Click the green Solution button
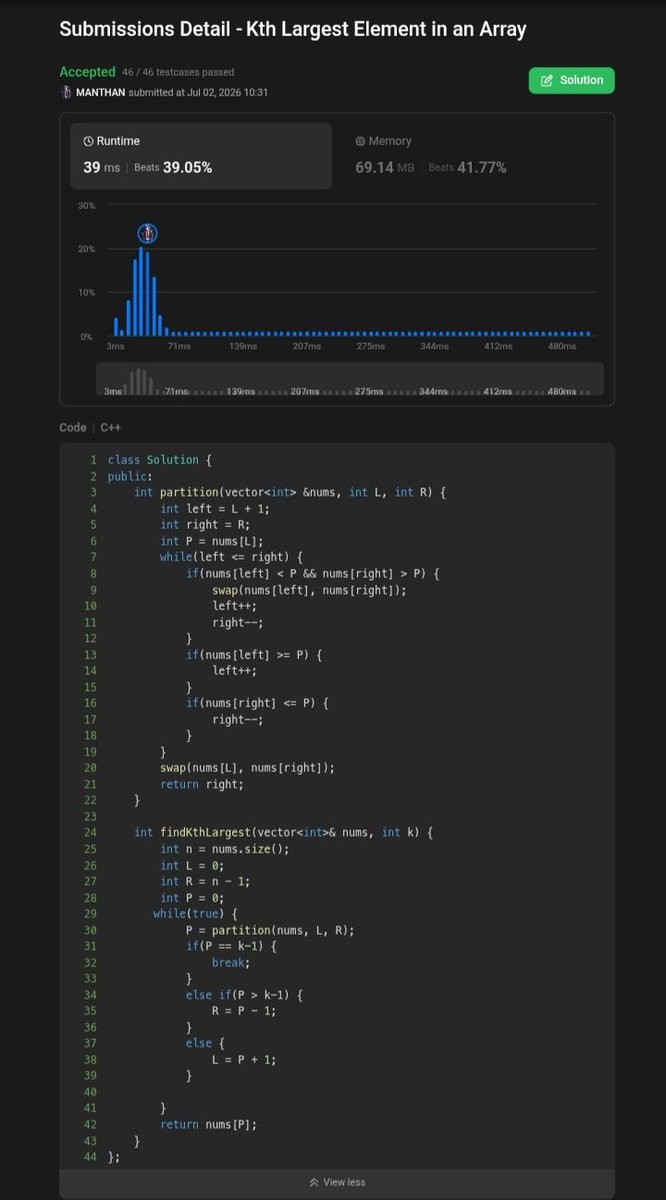Viewport: 666px width, 1200px height. tap(571, 80)
